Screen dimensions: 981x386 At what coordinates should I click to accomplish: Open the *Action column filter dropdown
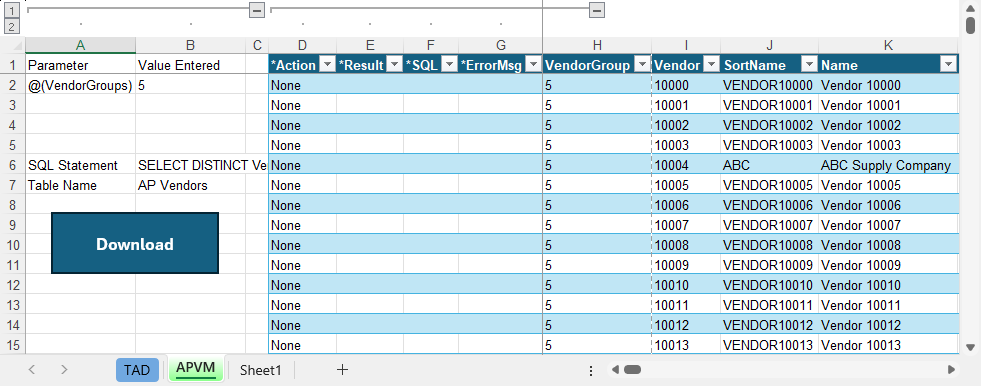tap(328, 64)
